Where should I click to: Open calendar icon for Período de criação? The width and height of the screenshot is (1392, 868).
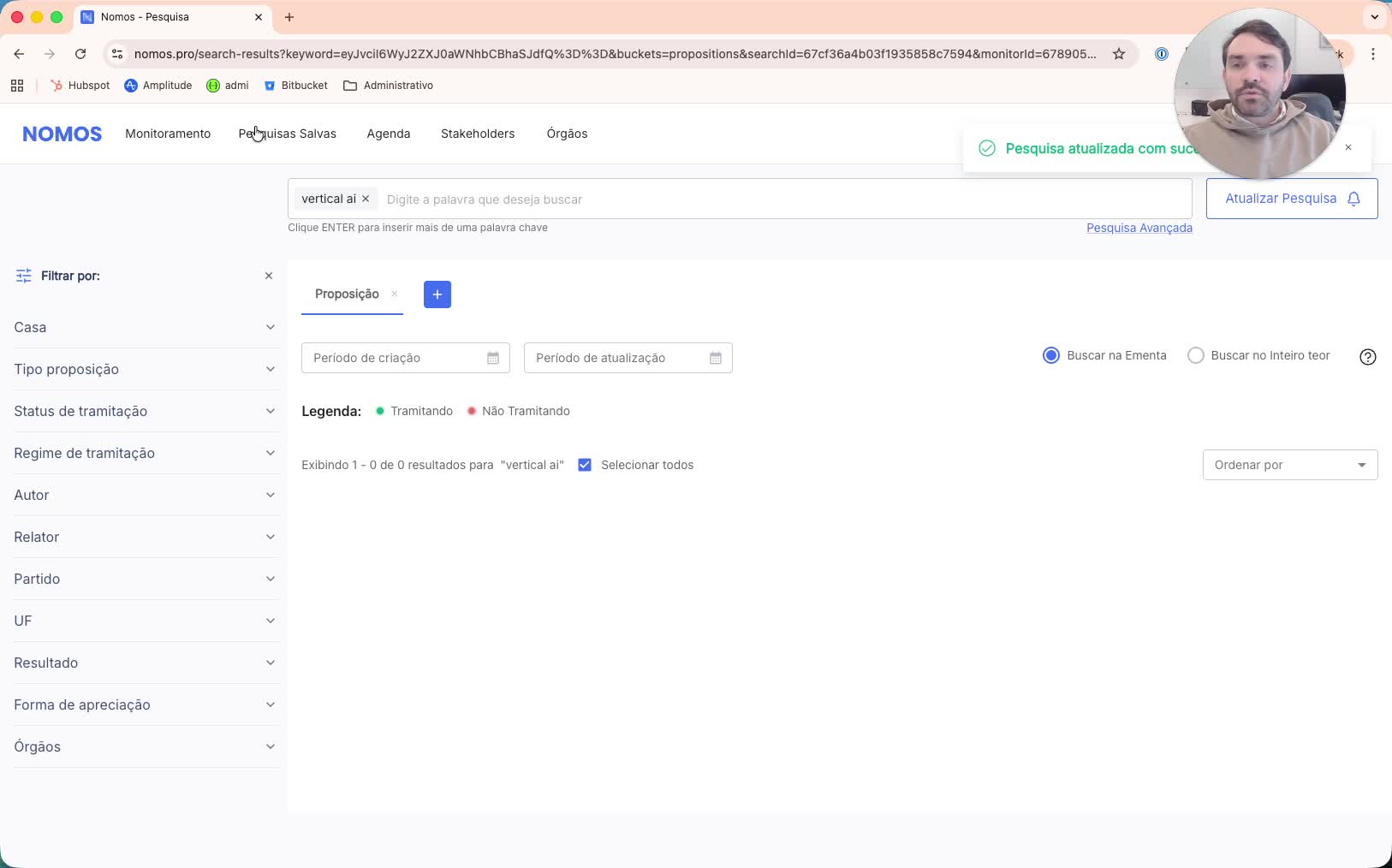click(x=493, y=358)
